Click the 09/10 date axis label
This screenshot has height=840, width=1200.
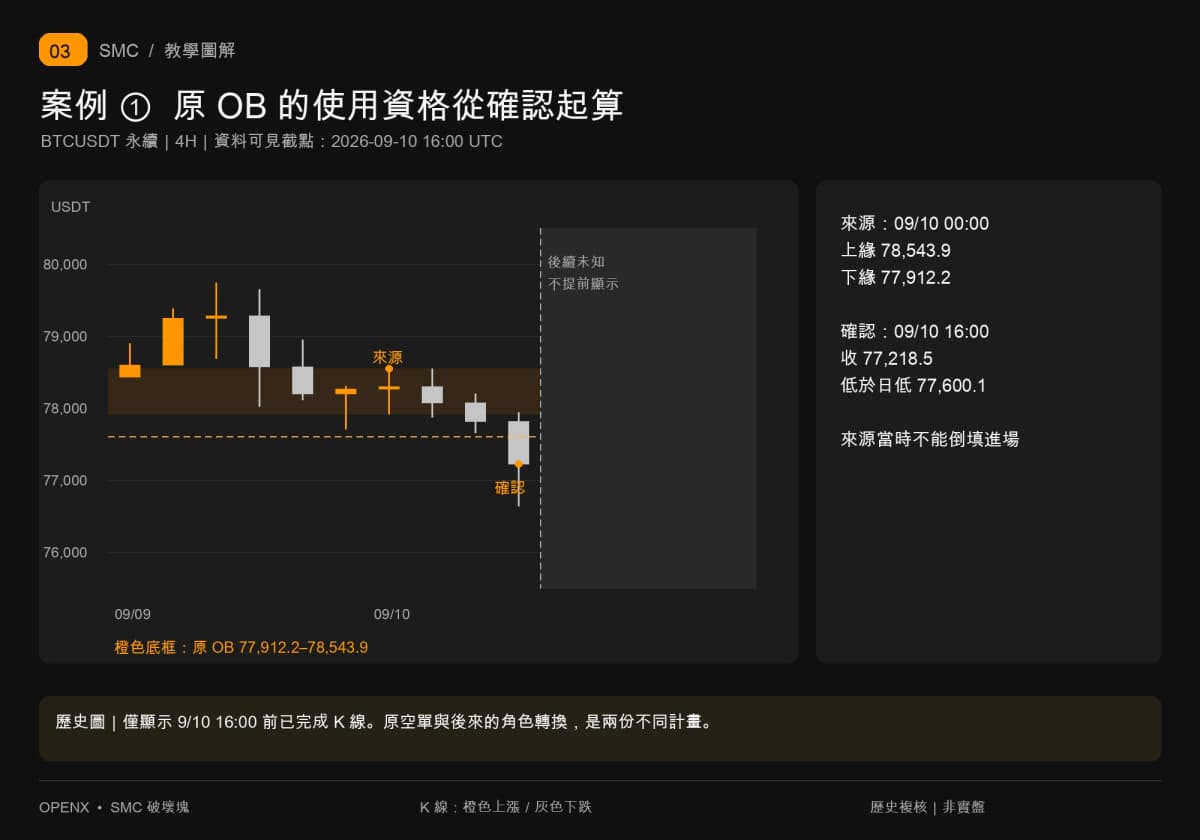click(x=392, y=614)
